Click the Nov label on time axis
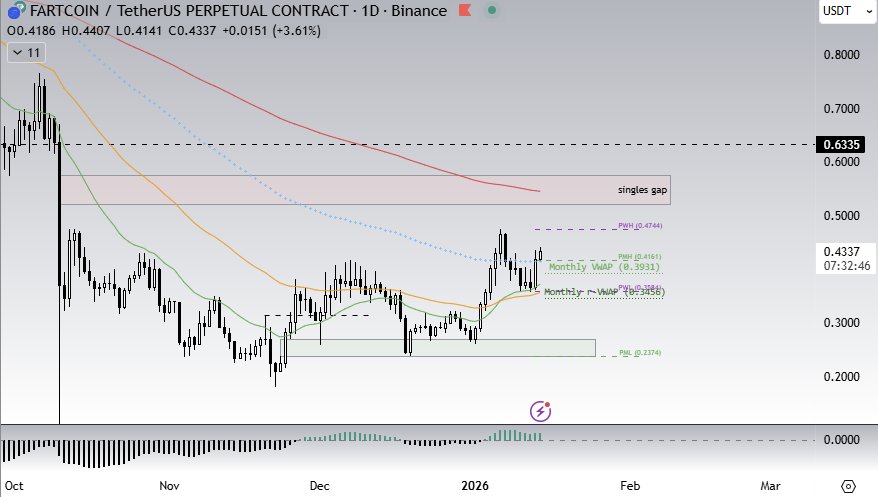Screen dimensions: 878x497 point(169,486)
